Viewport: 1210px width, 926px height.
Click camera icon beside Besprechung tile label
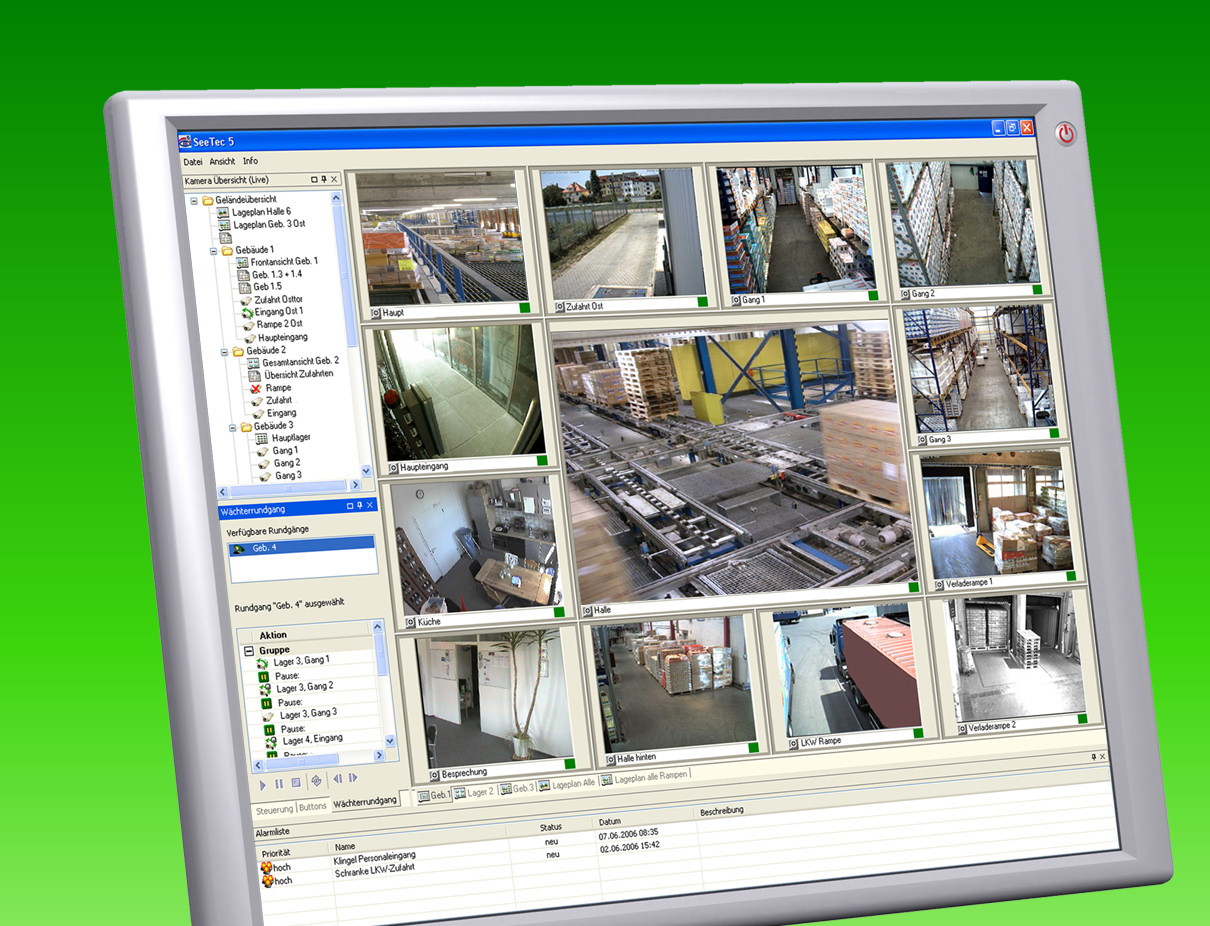click(x=435, y=774)
